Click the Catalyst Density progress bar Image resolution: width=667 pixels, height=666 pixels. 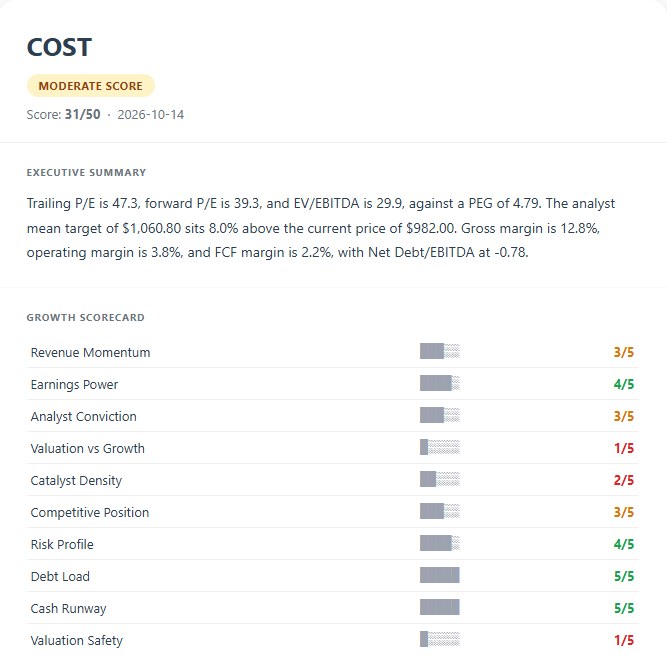(440, 479)
